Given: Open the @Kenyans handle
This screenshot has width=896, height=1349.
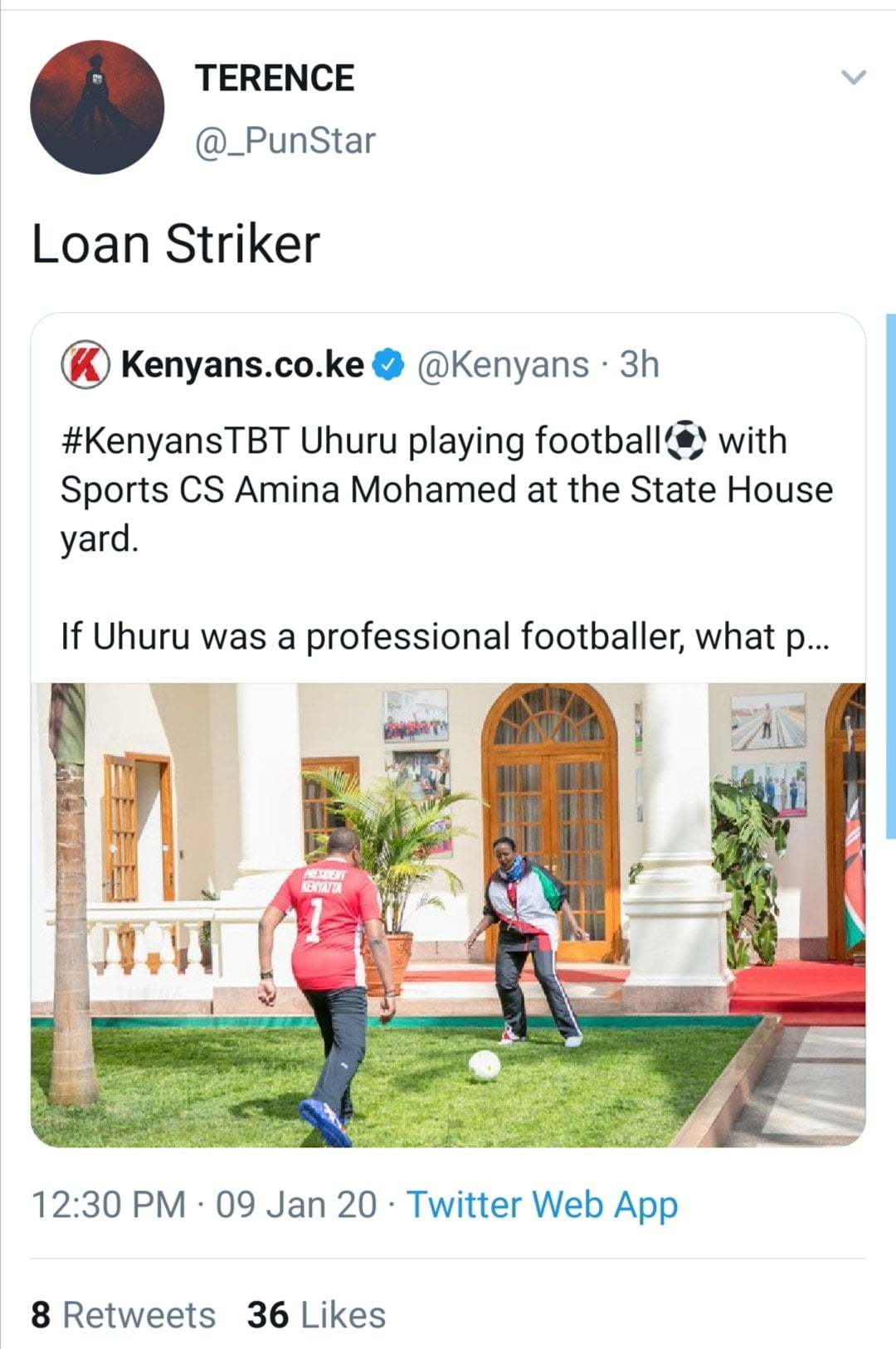Looking at the screenshot, I should click(503, 364).
